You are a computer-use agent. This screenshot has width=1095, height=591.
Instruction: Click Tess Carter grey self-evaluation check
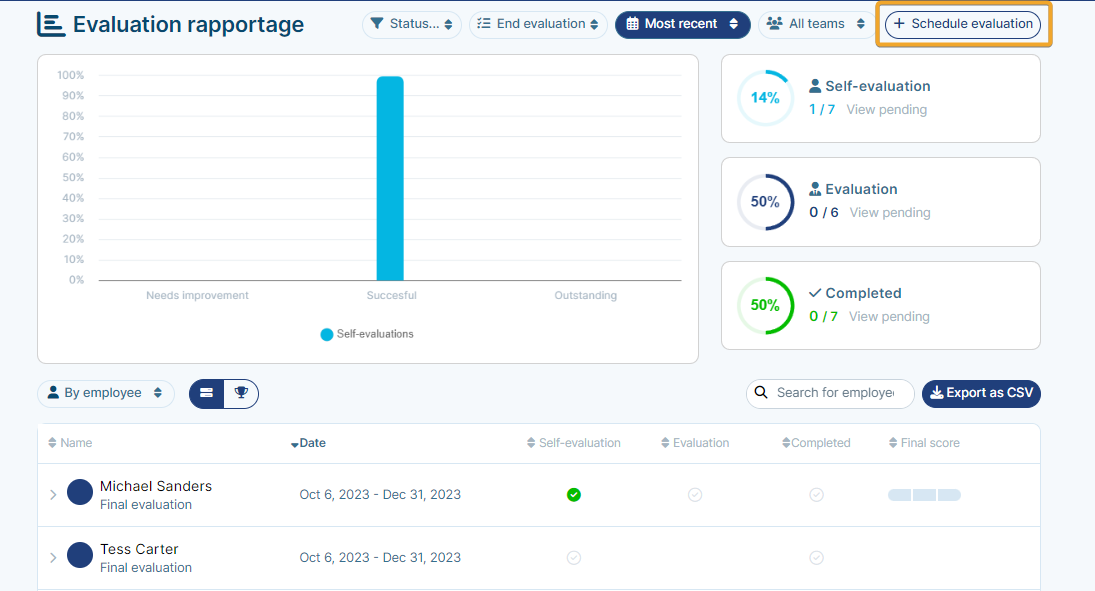574,557
